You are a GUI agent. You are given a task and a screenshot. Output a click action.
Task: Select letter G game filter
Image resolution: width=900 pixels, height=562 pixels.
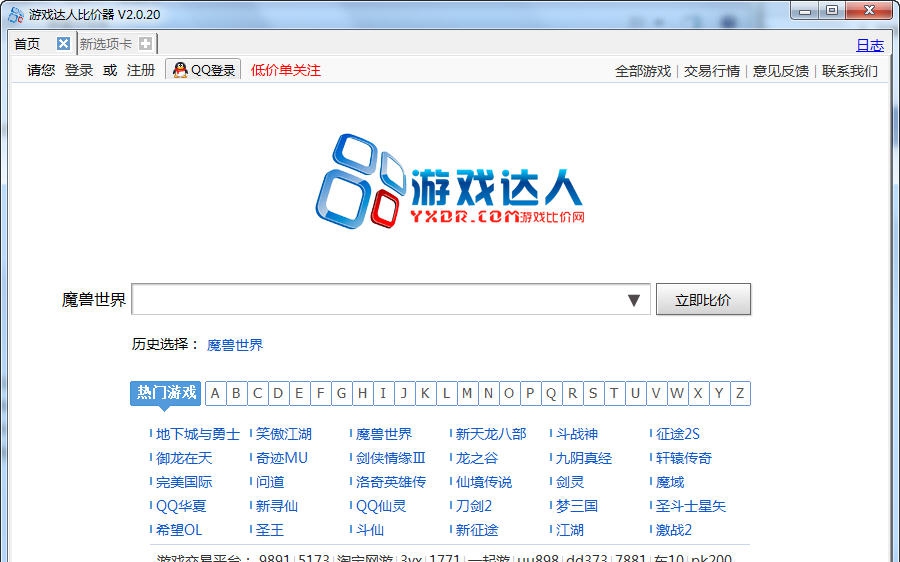pyautogui.click(x=342, y=393)
